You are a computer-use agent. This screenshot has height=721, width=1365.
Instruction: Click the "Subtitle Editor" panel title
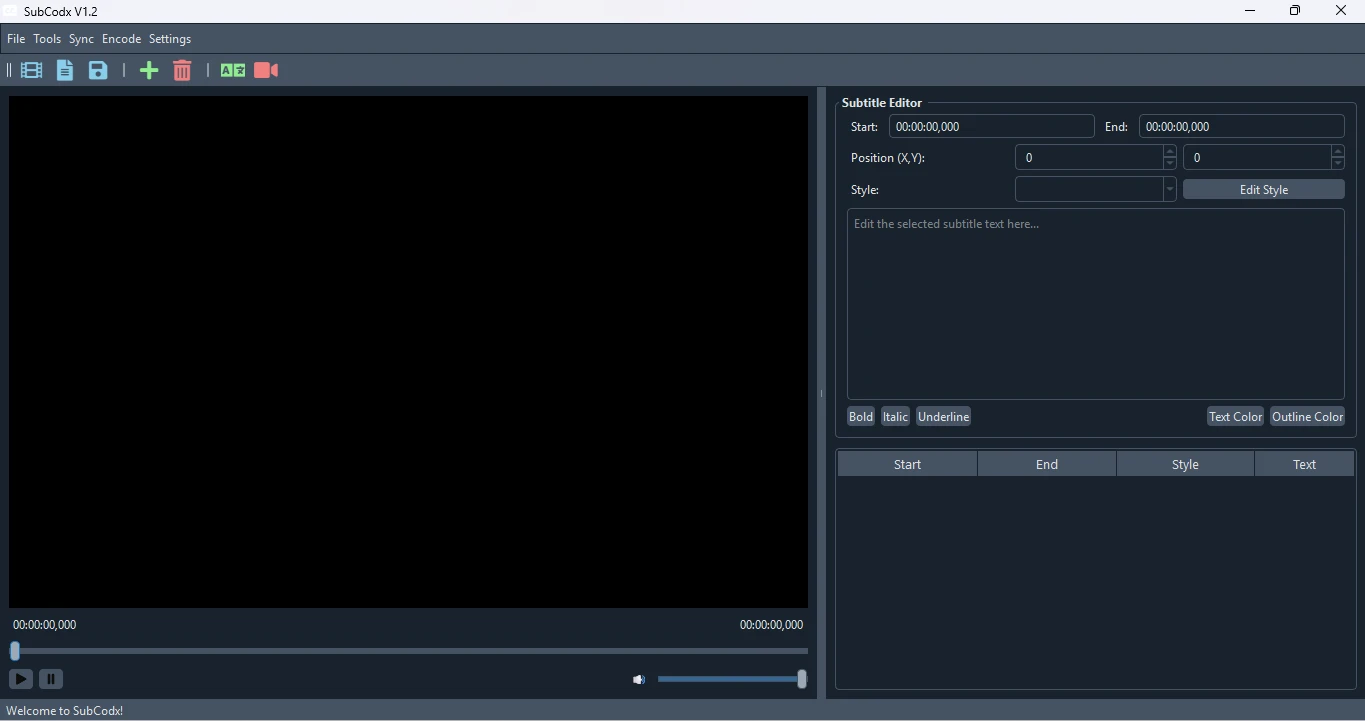point(882,103)
